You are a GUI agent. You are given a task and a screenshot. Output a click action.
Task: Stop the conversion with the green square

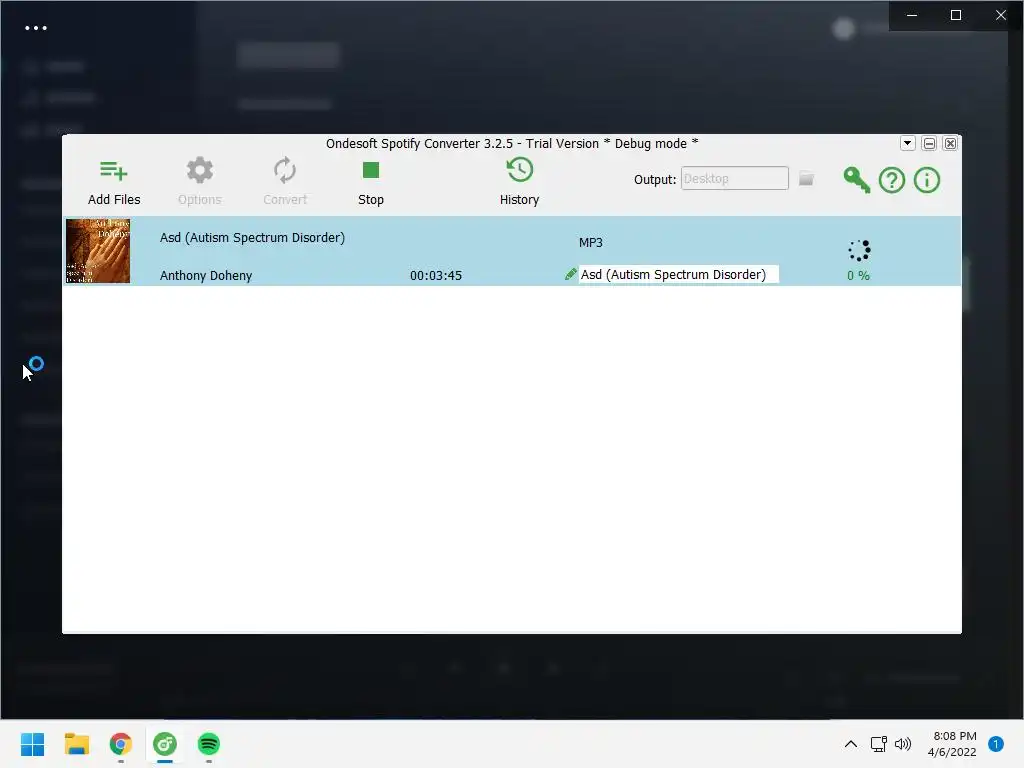pyautogui.click(x=371, y=170)
